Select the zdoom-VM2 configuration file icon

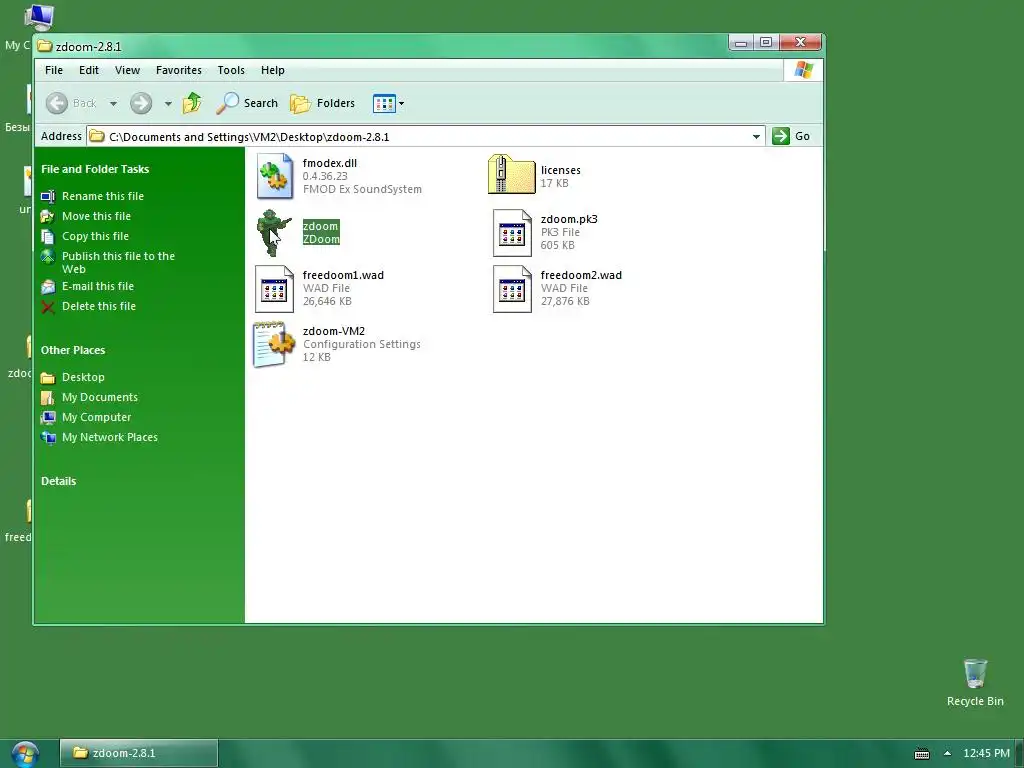(274, 344)
